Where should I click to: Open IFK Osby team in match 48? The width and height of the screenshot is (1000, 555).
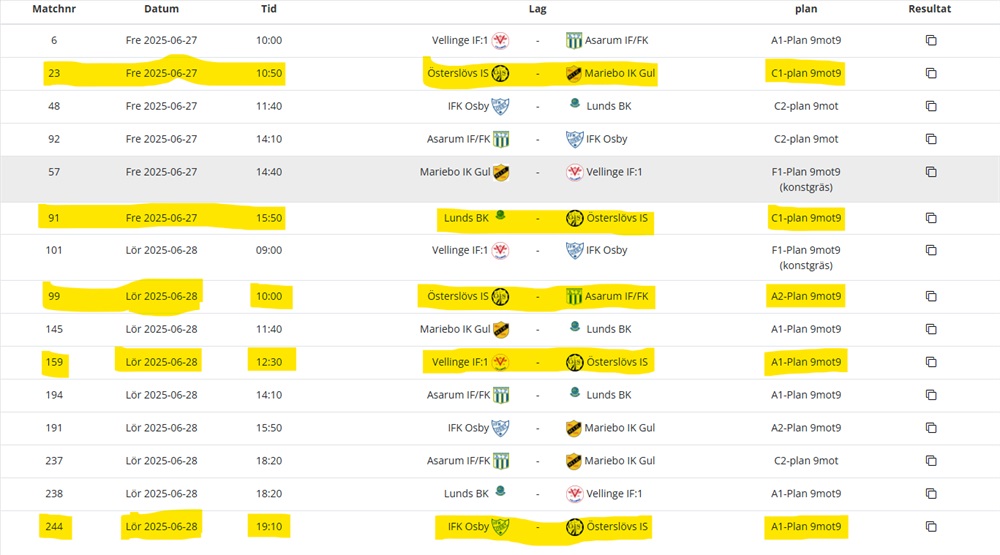click(468, 106)
